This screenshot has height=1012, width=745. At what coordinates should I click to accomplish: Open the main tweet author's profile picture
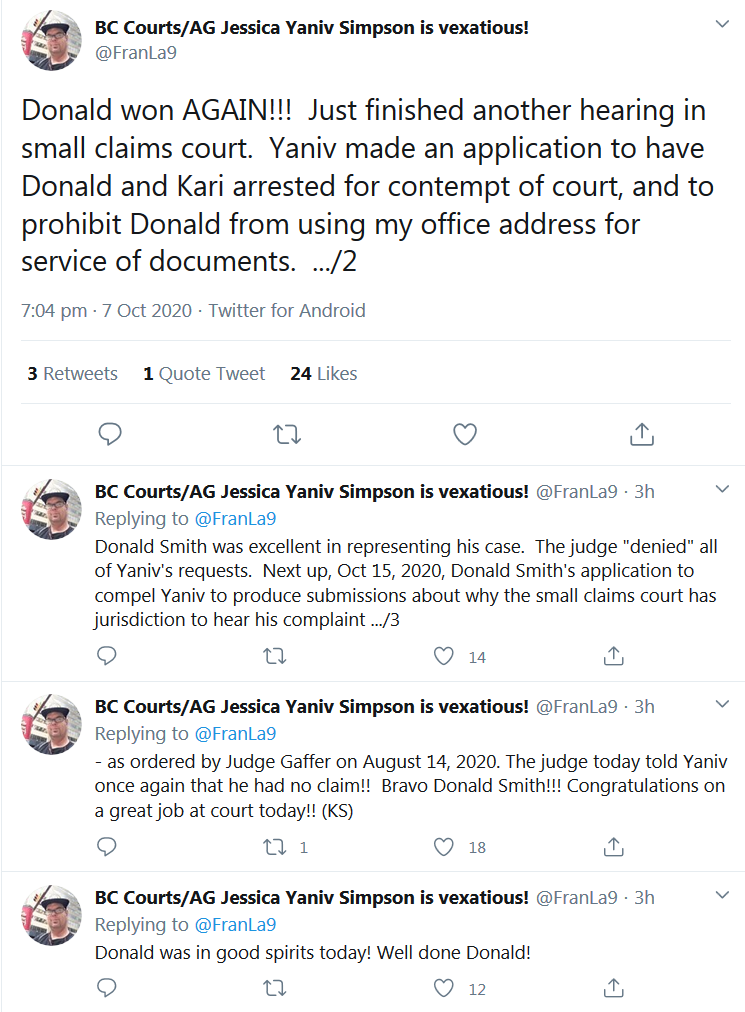click(x=52, y=40)
